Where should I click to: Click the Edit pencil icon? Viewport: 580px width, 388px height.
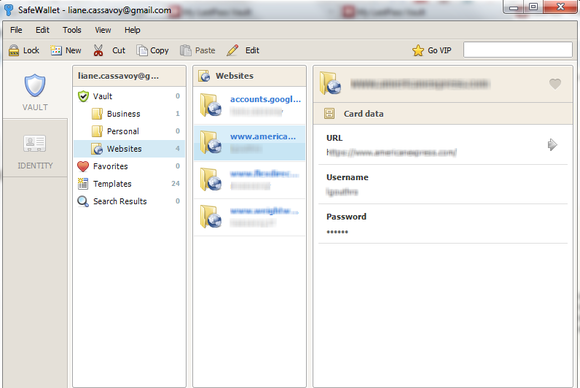(x=232, y=50)
